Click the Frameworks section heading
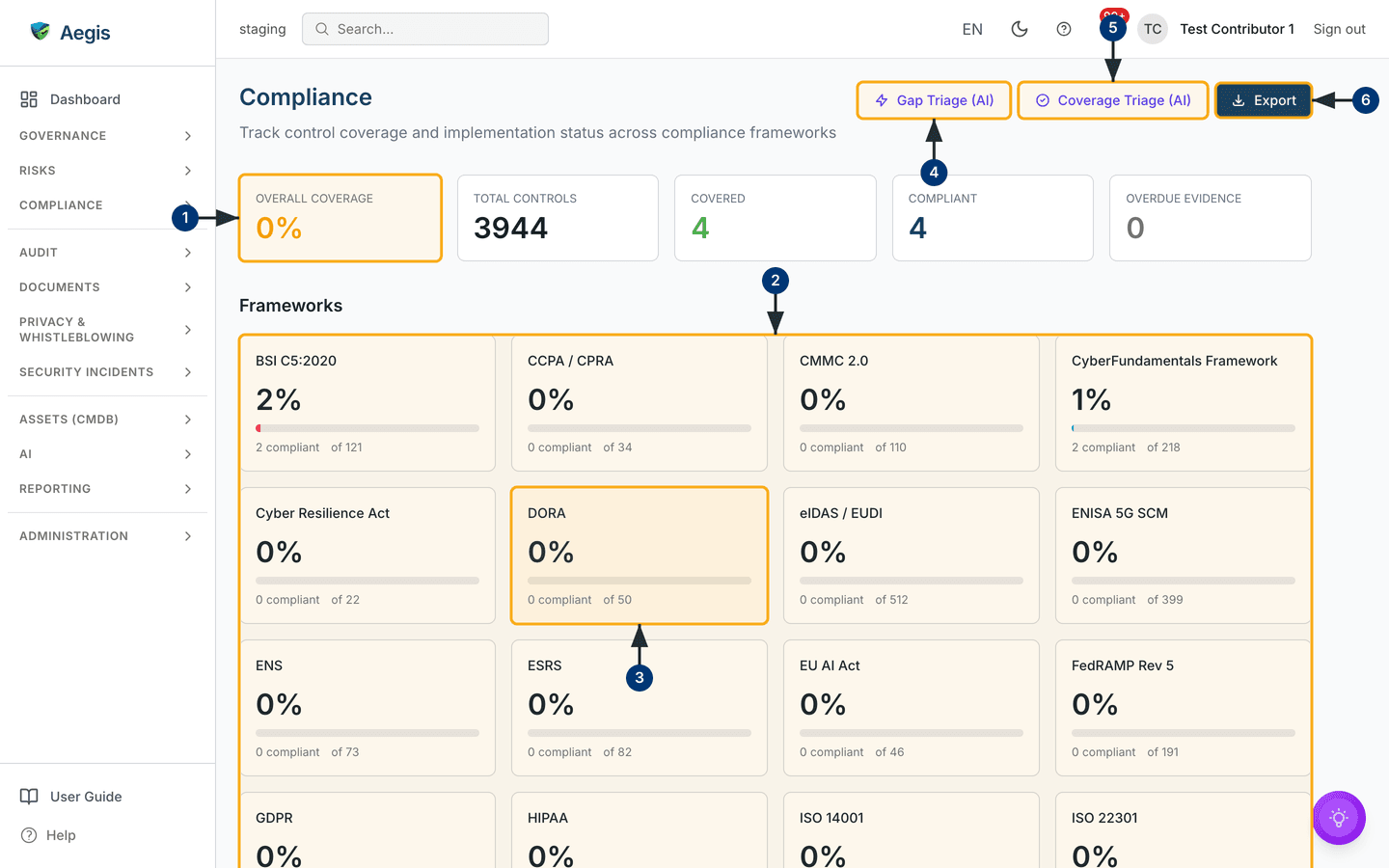The width and height of the screenshot is (1389, 868). click(290, 306)
